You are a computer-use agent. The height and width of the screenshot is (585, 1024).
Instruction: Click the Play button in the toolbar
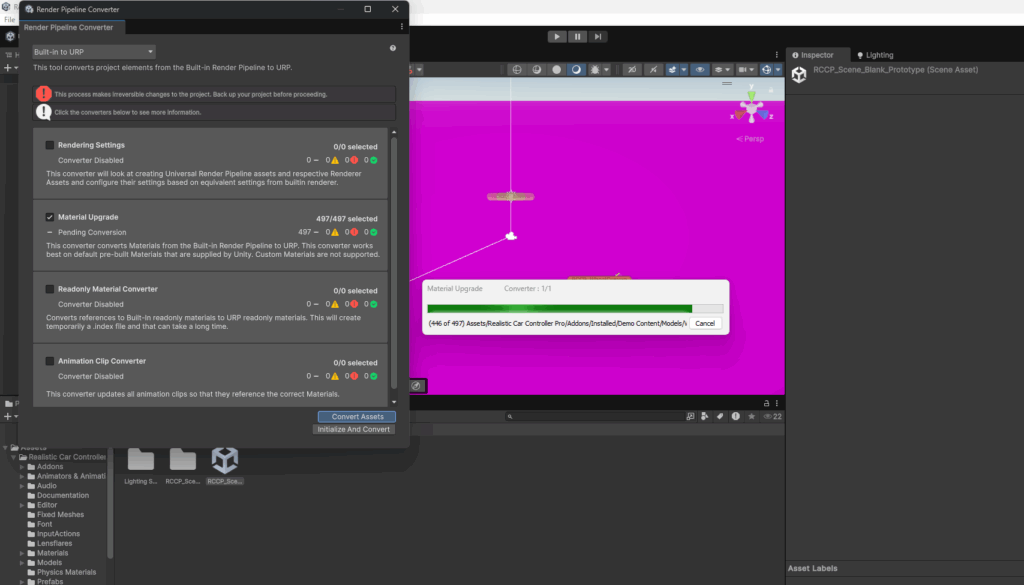[x=557, y=37]
